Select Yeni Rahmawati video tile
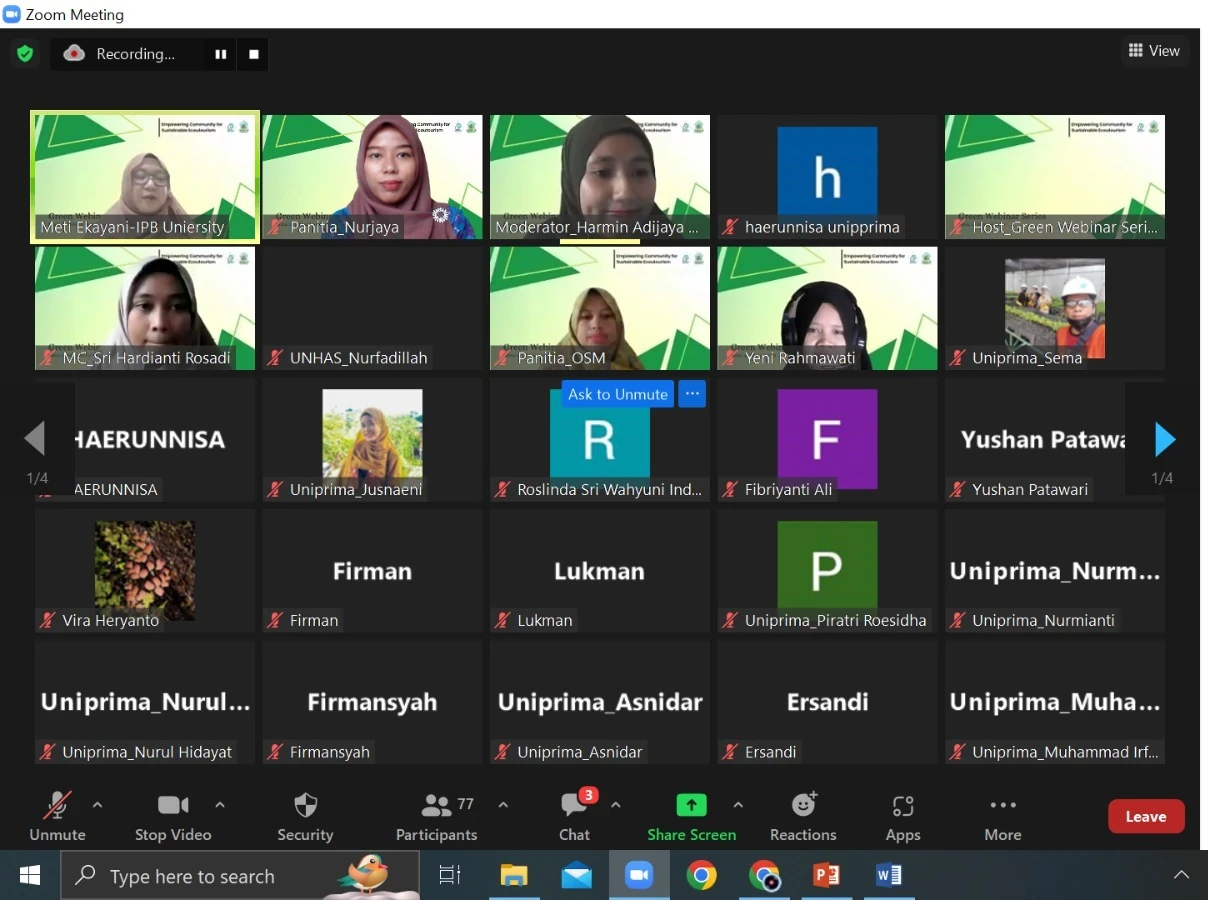The height and width of the screenshot is (900, 1208). click(827, 308)
